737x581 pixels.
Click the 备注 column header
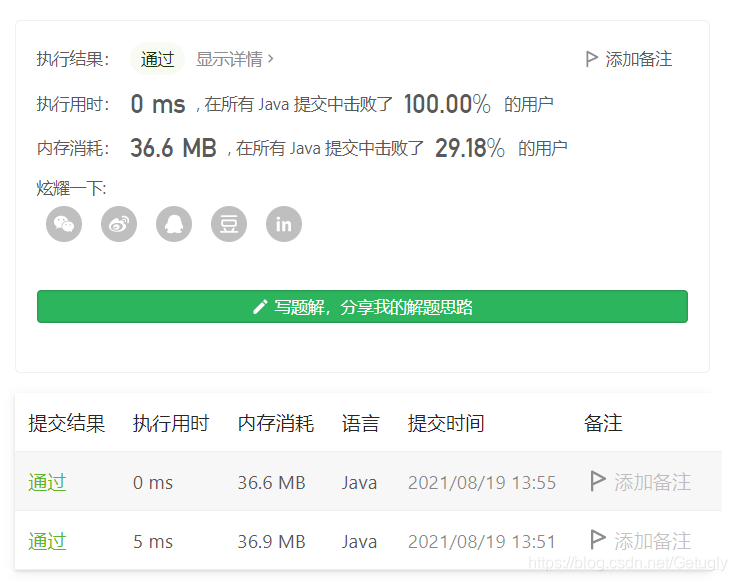pos(603,423)
